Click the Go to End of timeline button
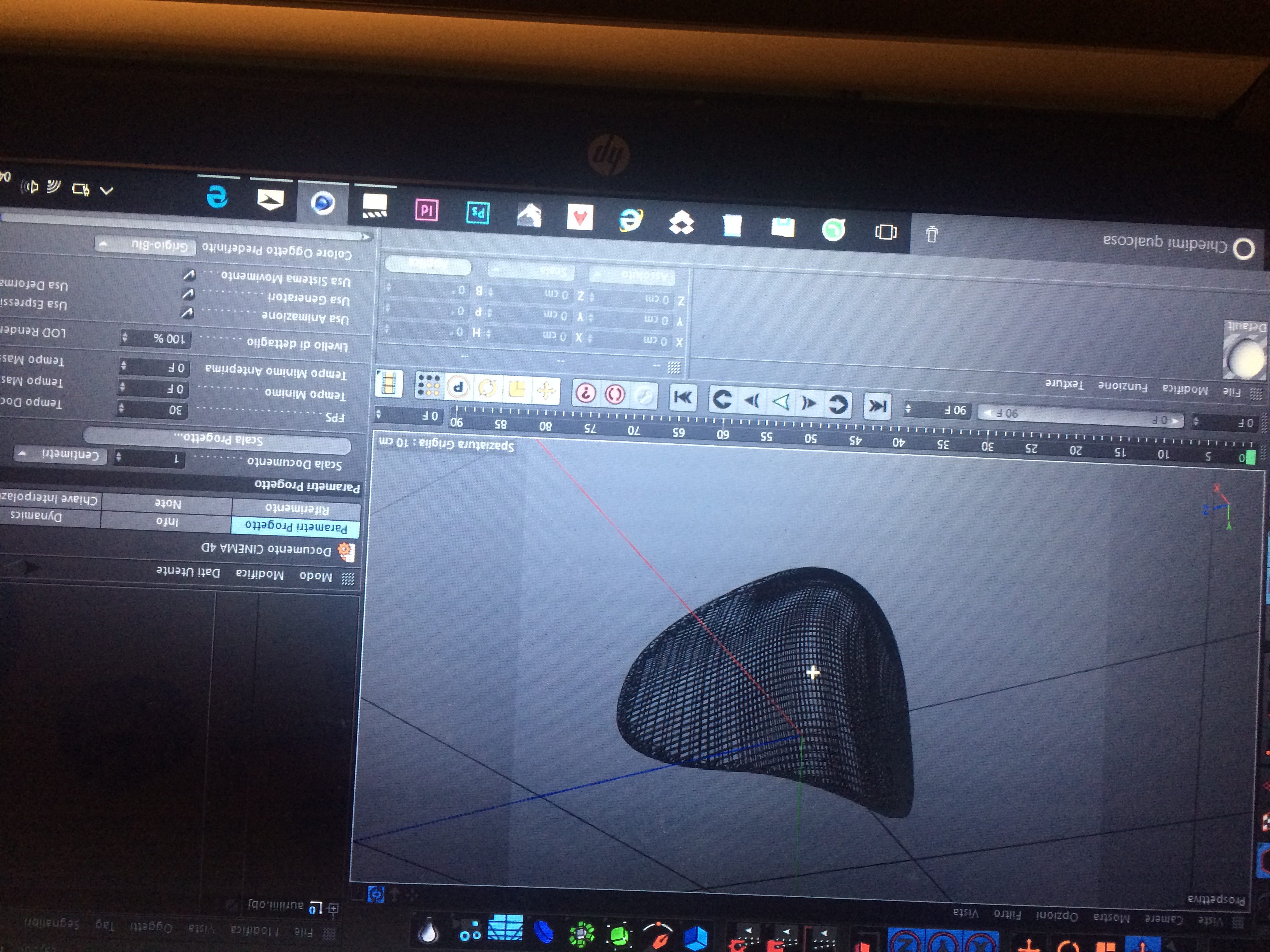Screen dimensions: 1270x952 (x=682, y=397)
